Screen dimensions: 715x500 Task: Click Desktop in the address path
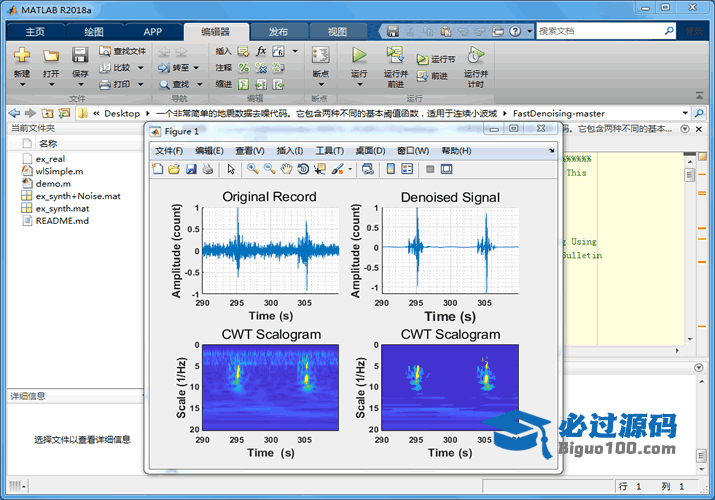(x=122, y=113)
